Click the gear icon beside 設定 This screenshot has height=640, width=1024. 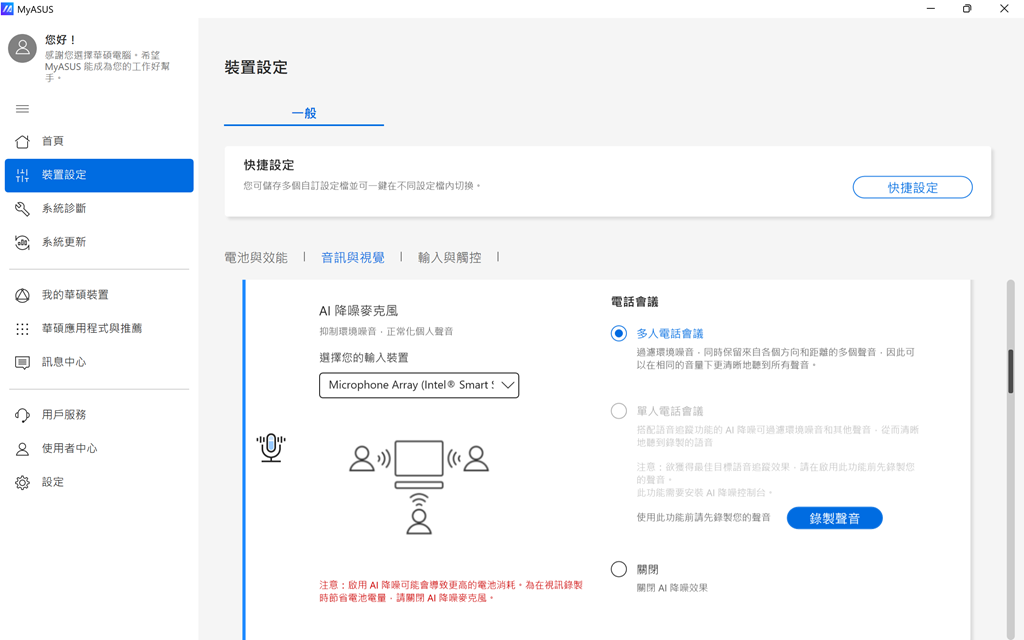click(x=22, y=483)
